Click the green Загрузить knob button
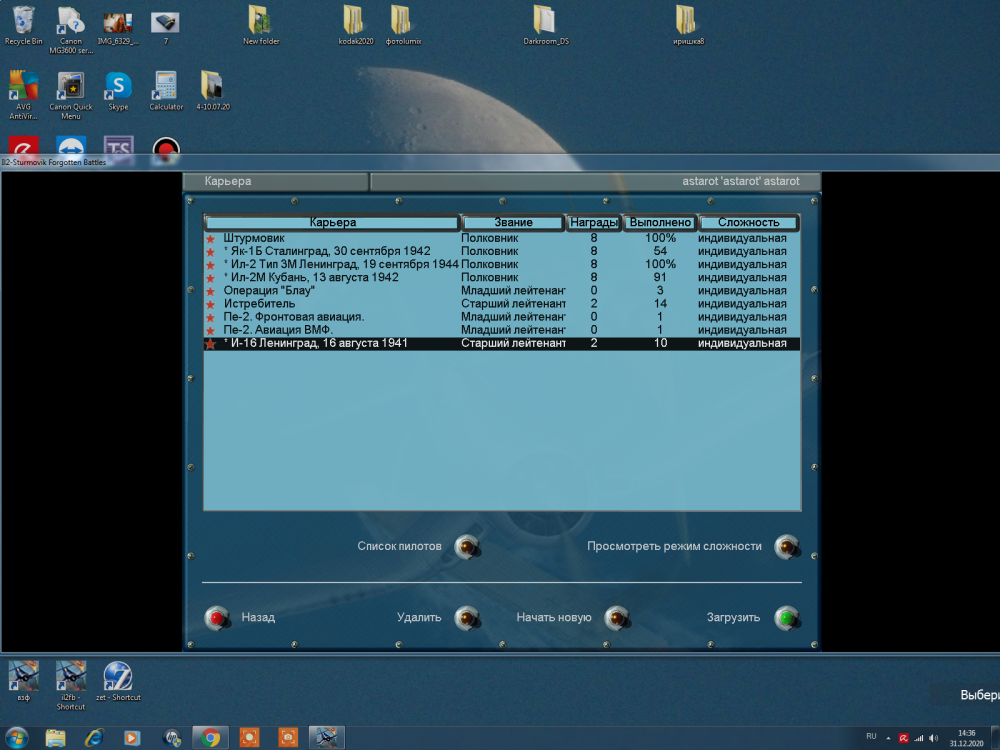This screenshot has width=1000, height=750. [787, 618]
